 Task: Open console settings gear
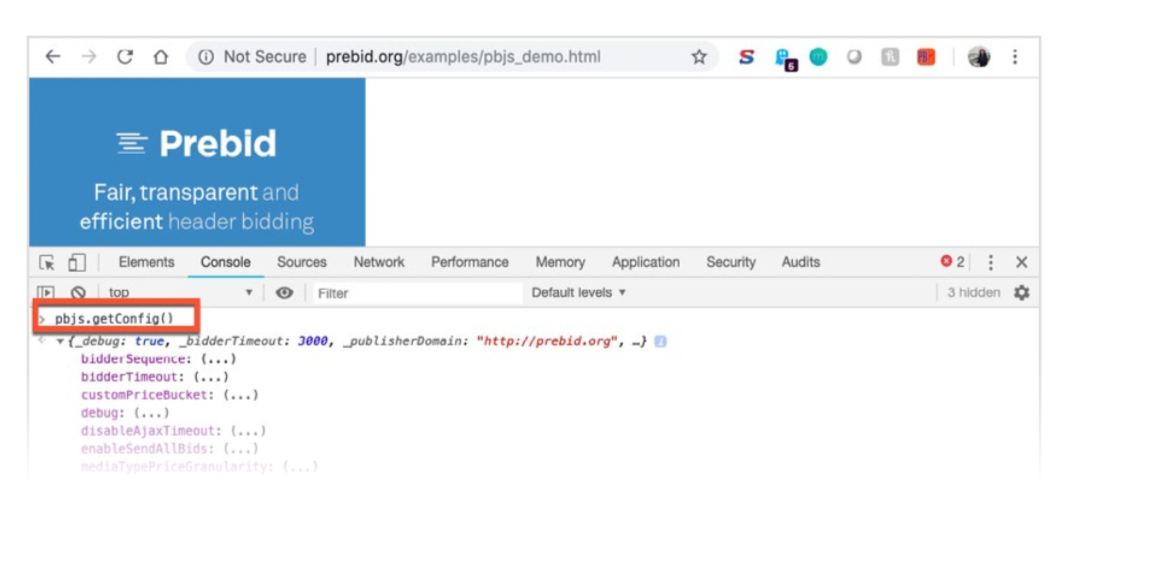click(x=1021, y=293)
